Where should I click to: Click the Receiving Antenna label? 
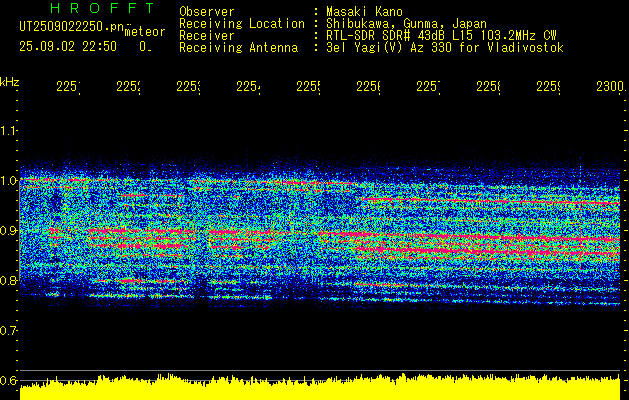tap(238, 48)
